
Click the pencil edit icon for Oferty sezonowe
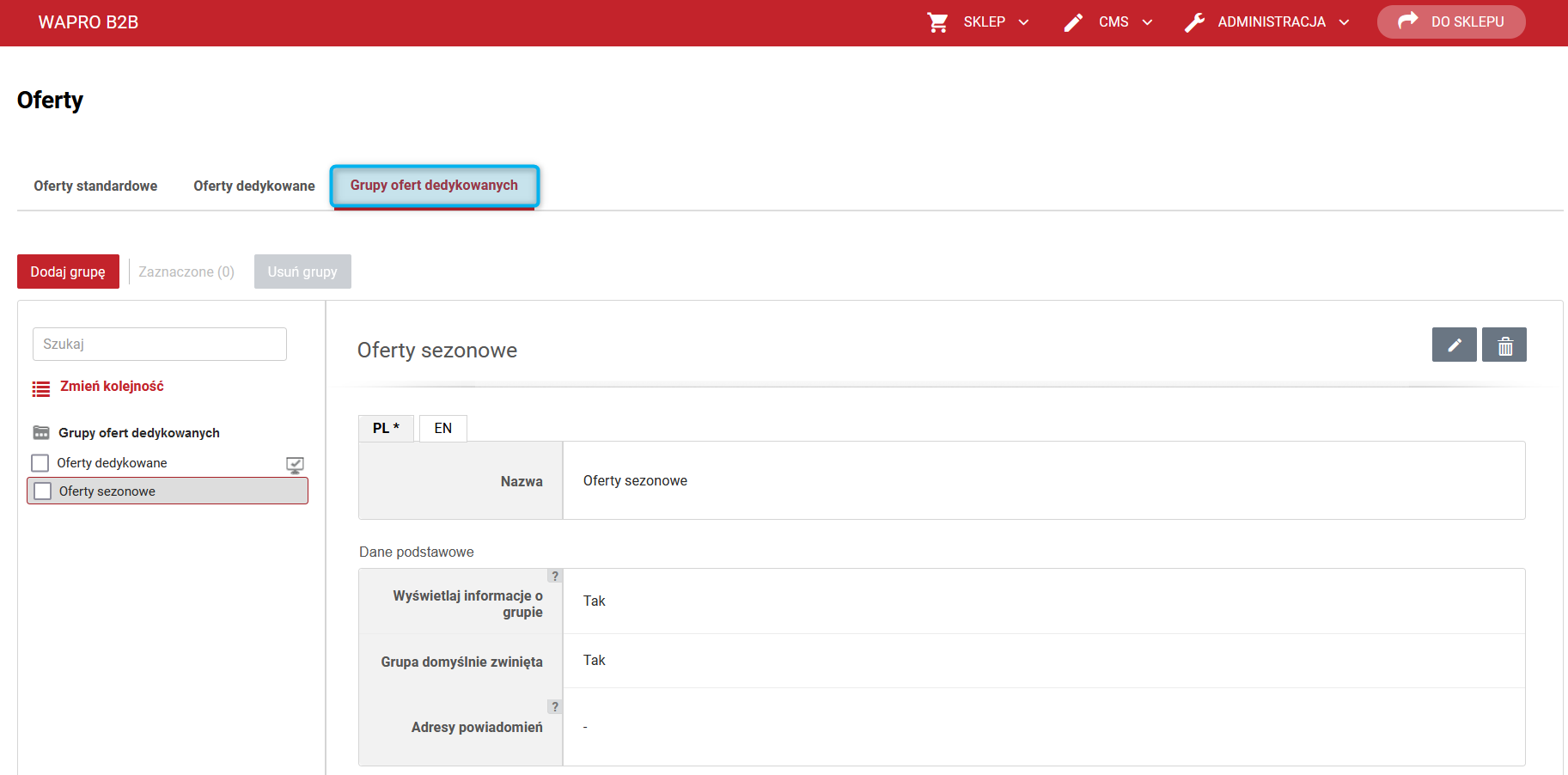[1454, 345]
